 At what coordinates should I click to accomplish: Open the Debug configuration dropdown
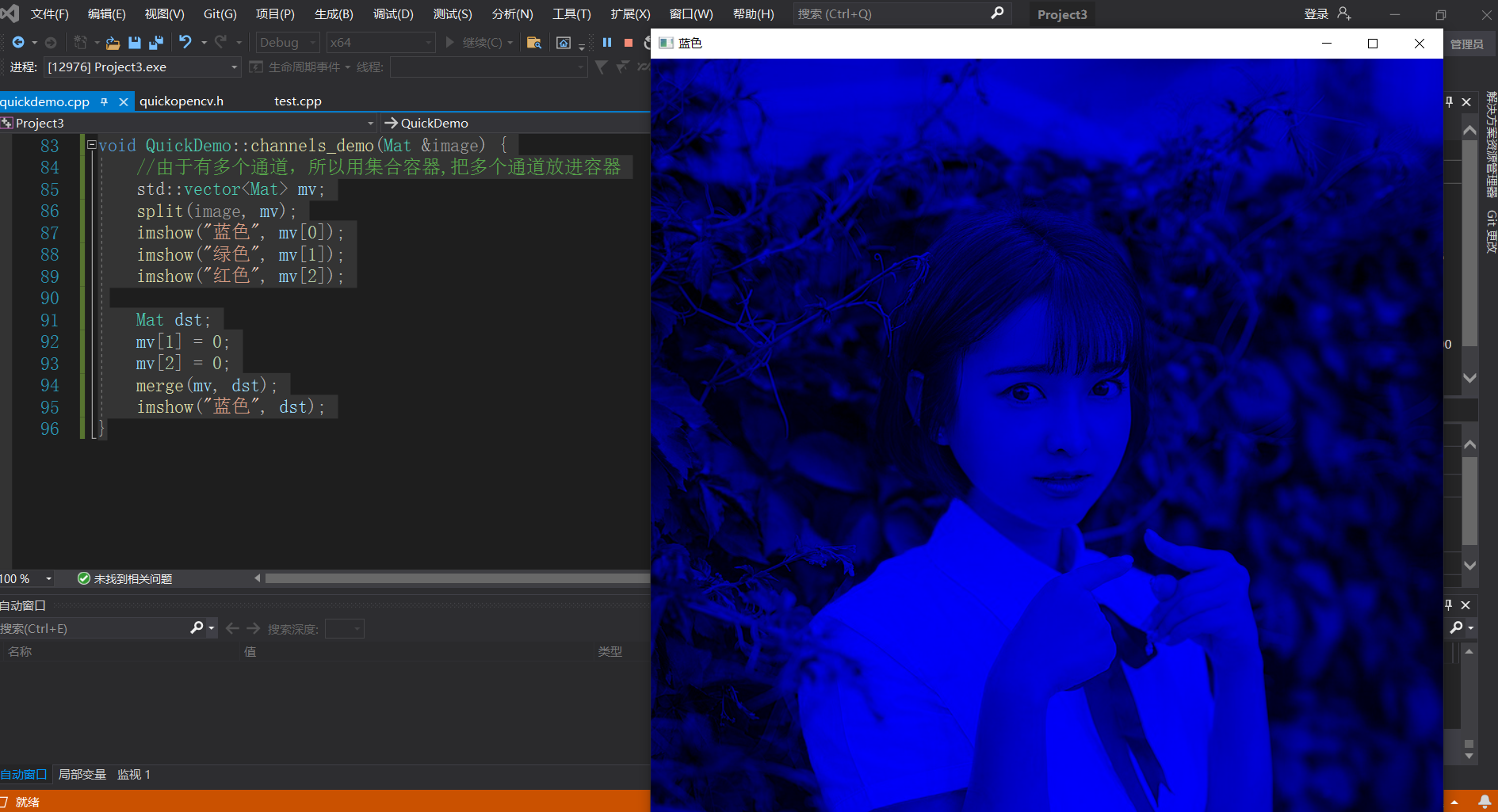click(x=288, y=42)
